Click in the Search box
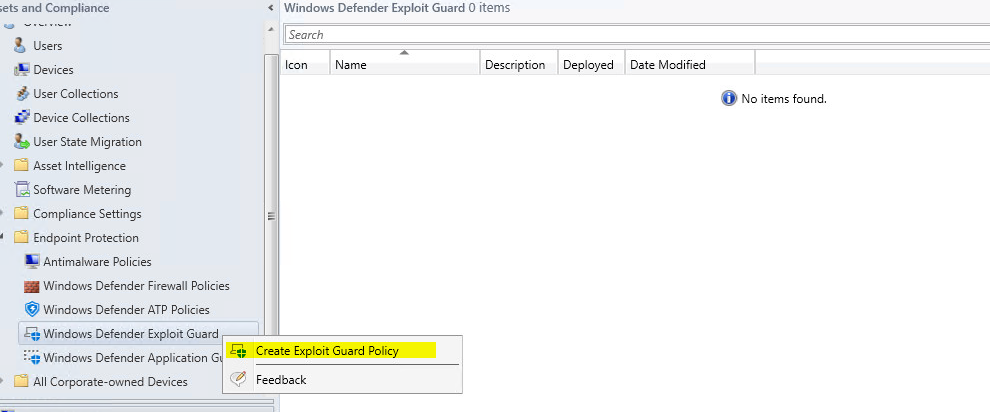990x412 pixels. (x=636, y=35)
